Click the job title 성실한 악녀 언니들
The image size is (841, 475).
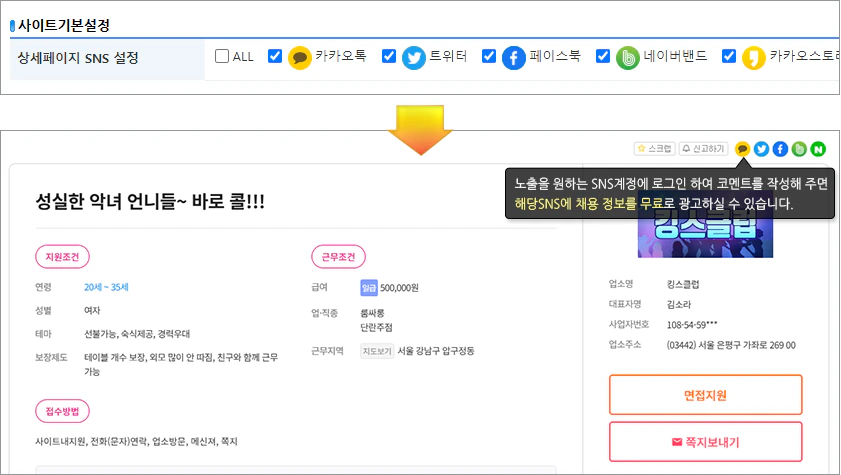(x=150, y=202)
